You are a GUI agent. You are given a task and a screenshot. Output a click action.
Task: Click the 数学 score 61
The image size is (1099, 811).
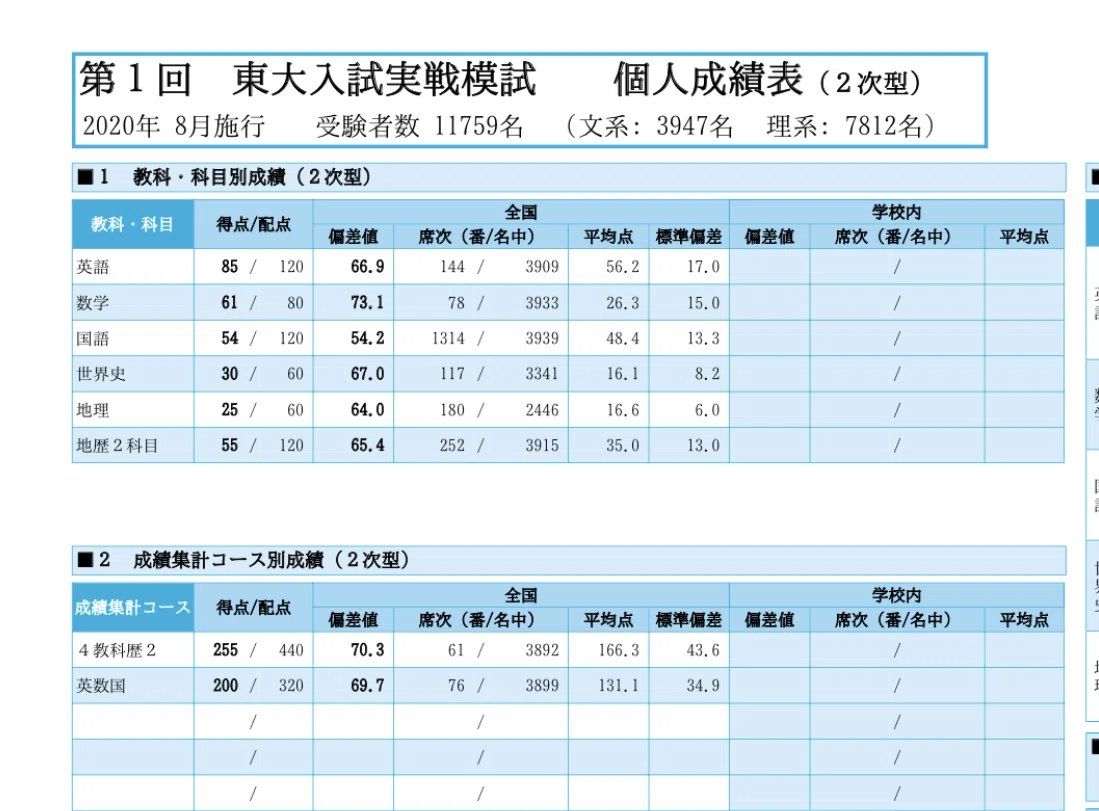coord(230,303)
